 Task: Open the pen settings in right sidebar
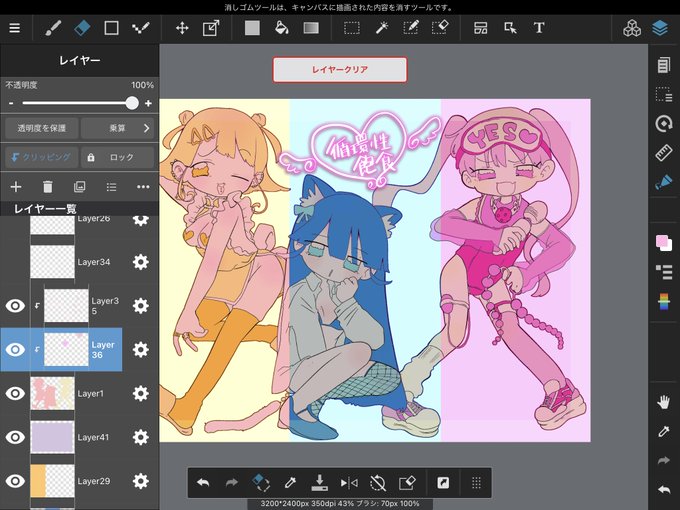click(x=664, y=182)
